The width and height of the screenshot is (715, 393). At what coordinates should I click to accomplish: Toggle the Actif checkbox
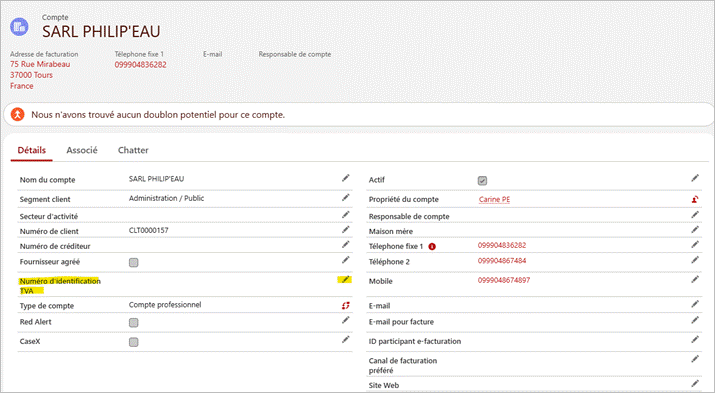482,181
